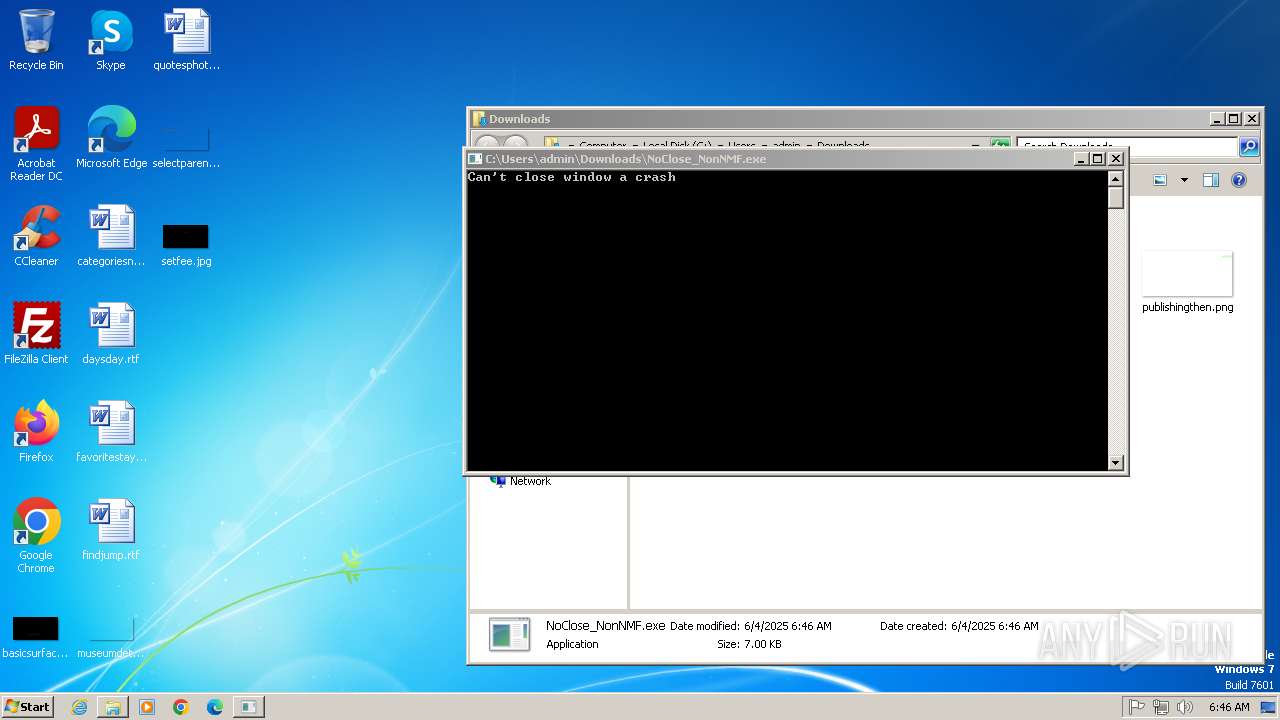Click the console output text line

(571, 177)
